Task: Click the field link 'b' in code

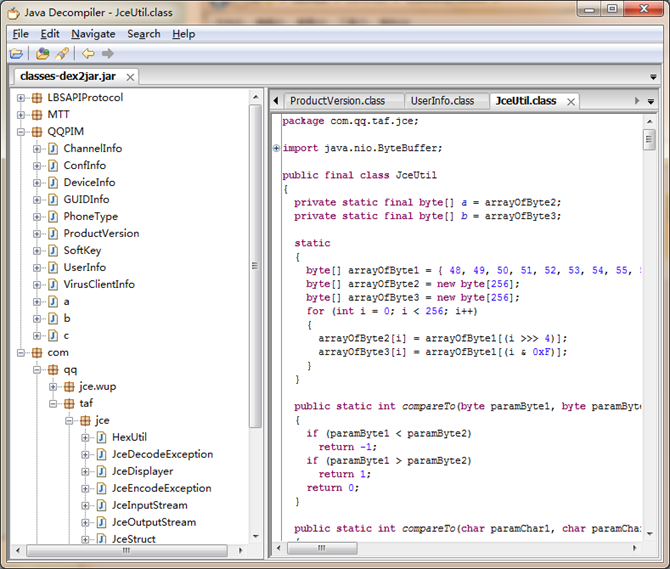Action: click(x=464, y=216)
